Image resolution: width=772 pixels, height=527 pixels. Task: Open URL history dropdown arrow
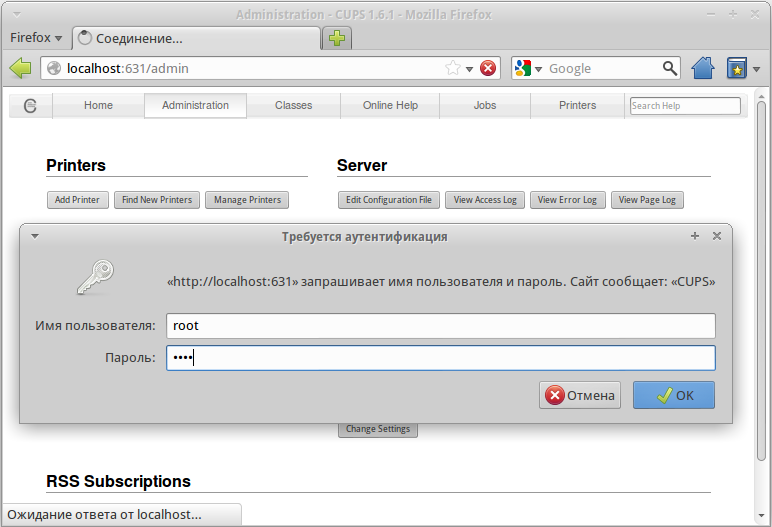pos(470,69)
